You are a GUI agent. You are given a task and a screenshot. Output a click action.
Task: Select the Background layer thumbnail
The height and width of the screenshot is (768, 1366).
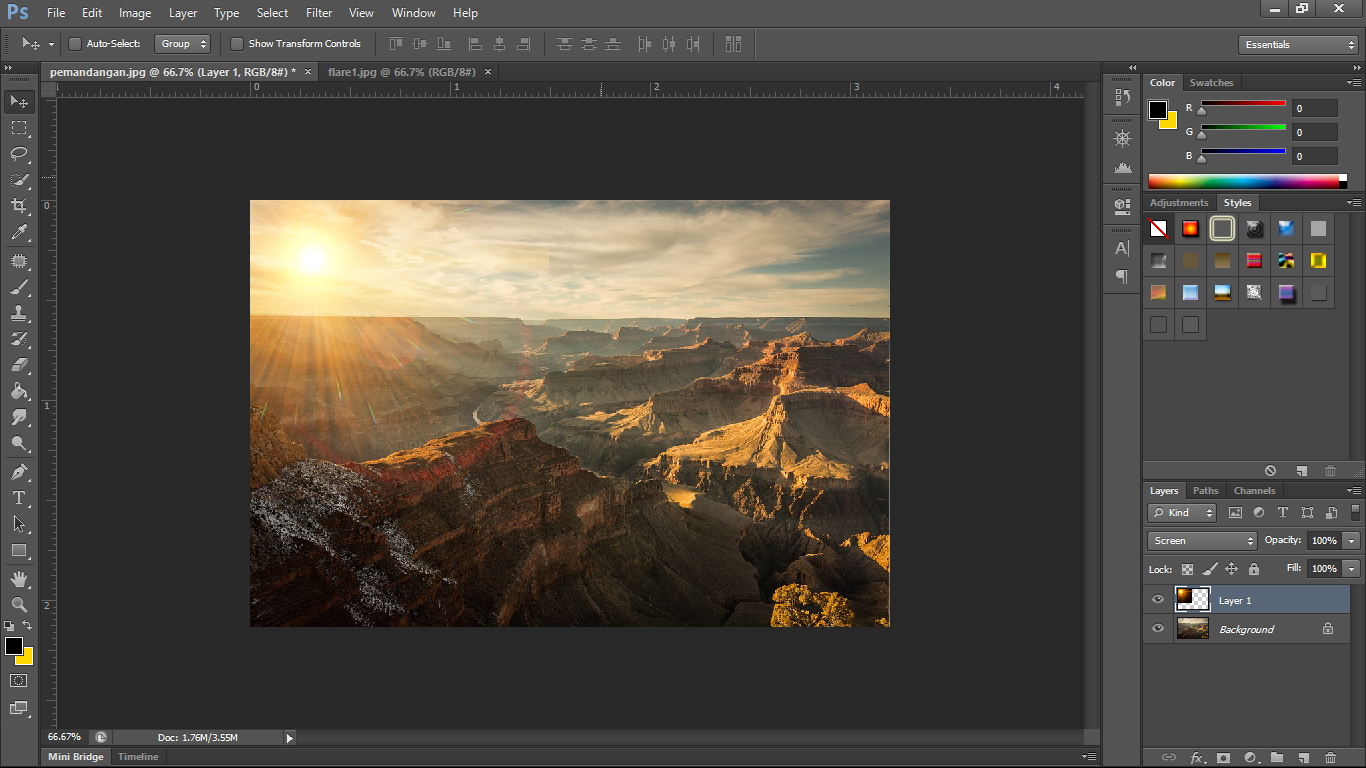pos(1192,629)
